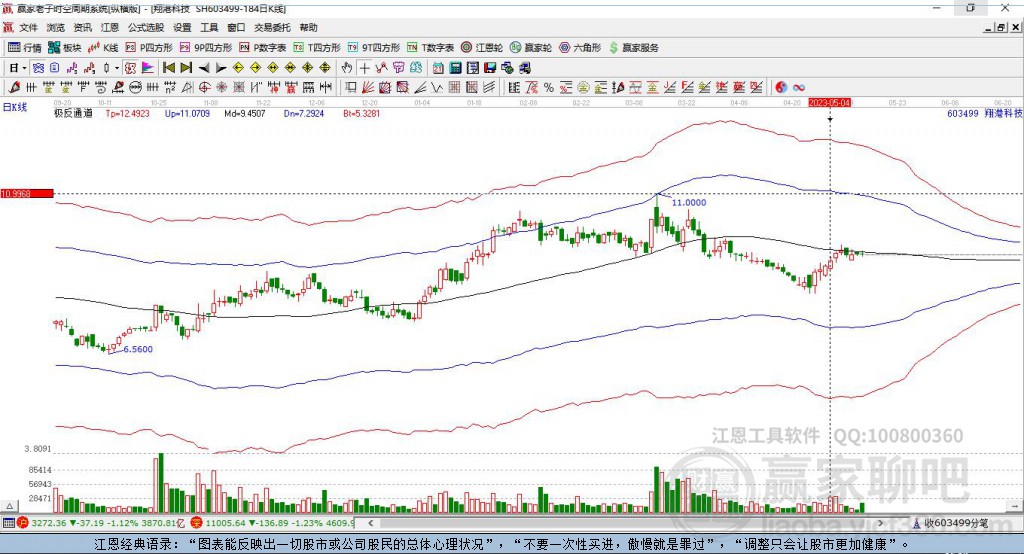1024x554 pixels.
Task: Open the 9T四方形 tool
Action: coord(374,48)
